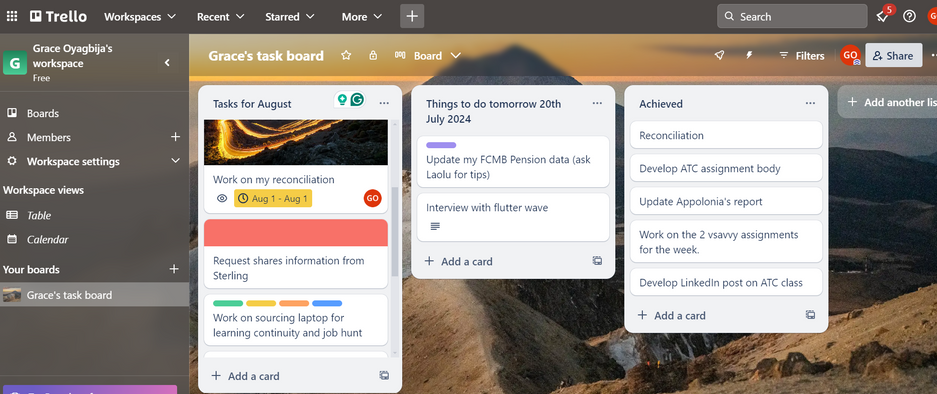The image size is (937, 394).
Task: Toggle Aug 1 due date complete badge
Action: tap(272, 198)
